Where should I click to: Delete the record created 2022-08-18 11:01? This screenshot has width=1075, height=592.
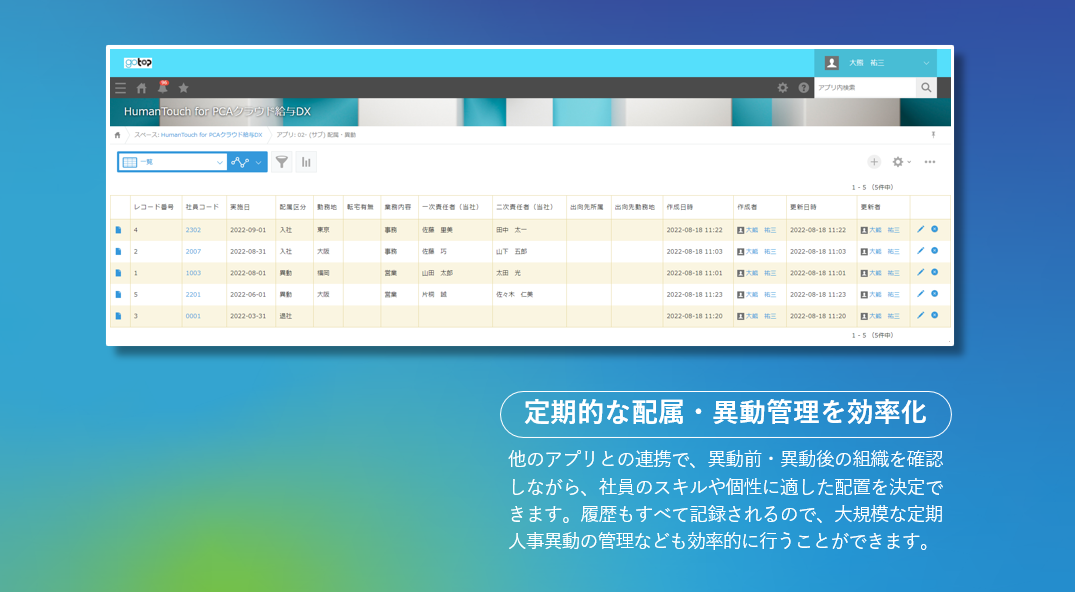pos(934,272)
